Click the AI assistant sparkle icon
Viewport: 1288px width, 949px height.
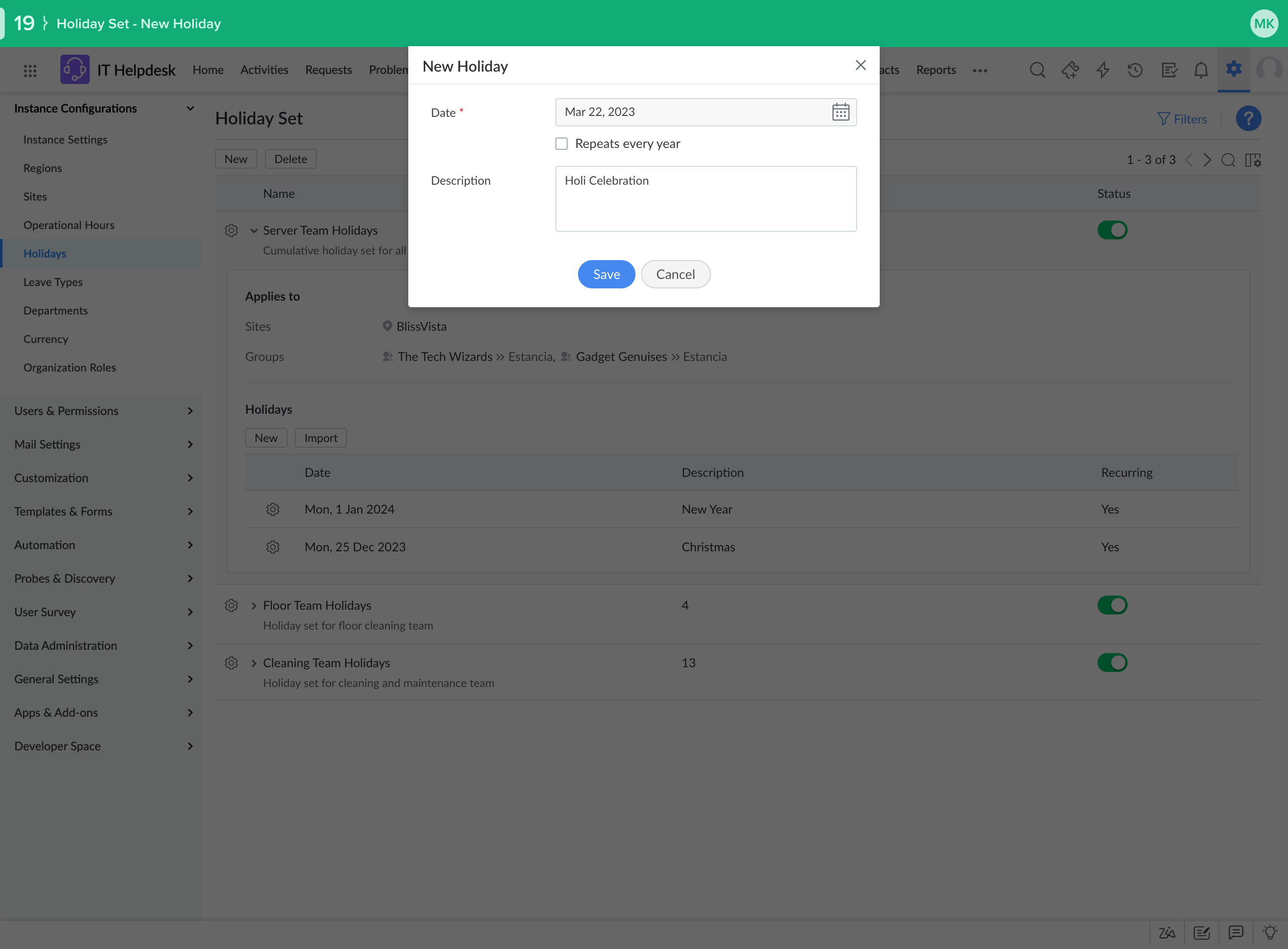tap(1070, 70)
